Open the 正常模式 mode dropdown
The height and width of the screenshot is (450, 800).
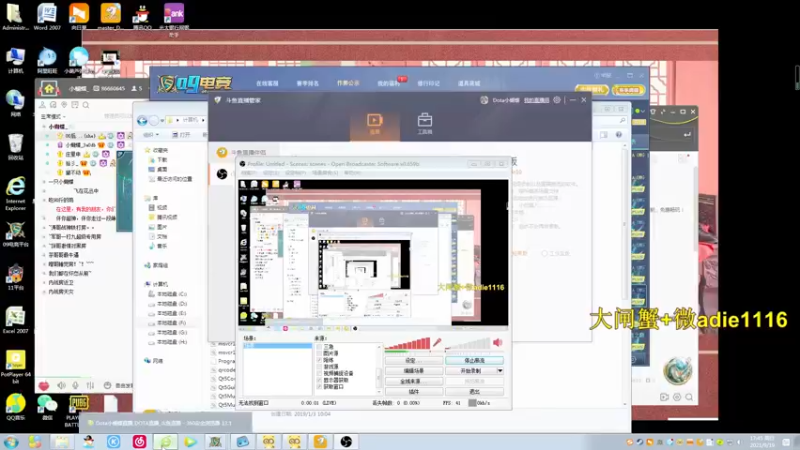(54, 116)
